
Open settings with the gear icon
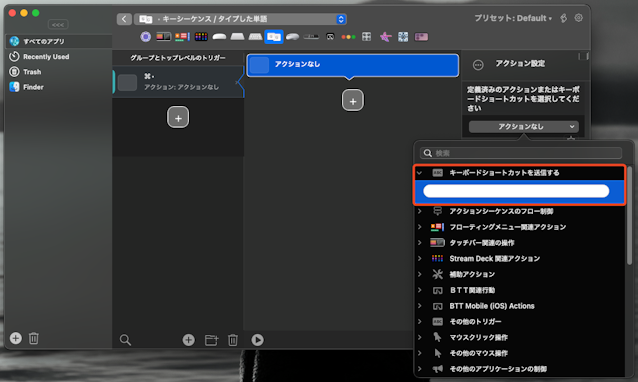point(579,18)
